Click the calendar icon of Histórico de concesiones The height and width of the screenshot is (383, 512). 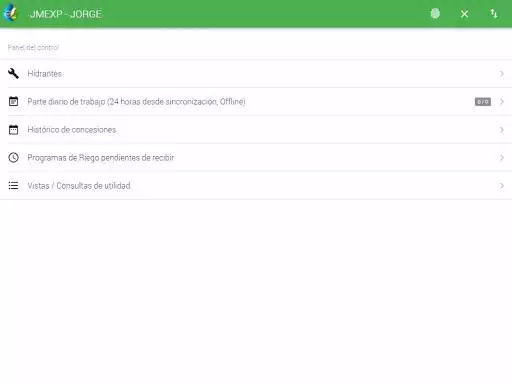(x=13, y=129)
